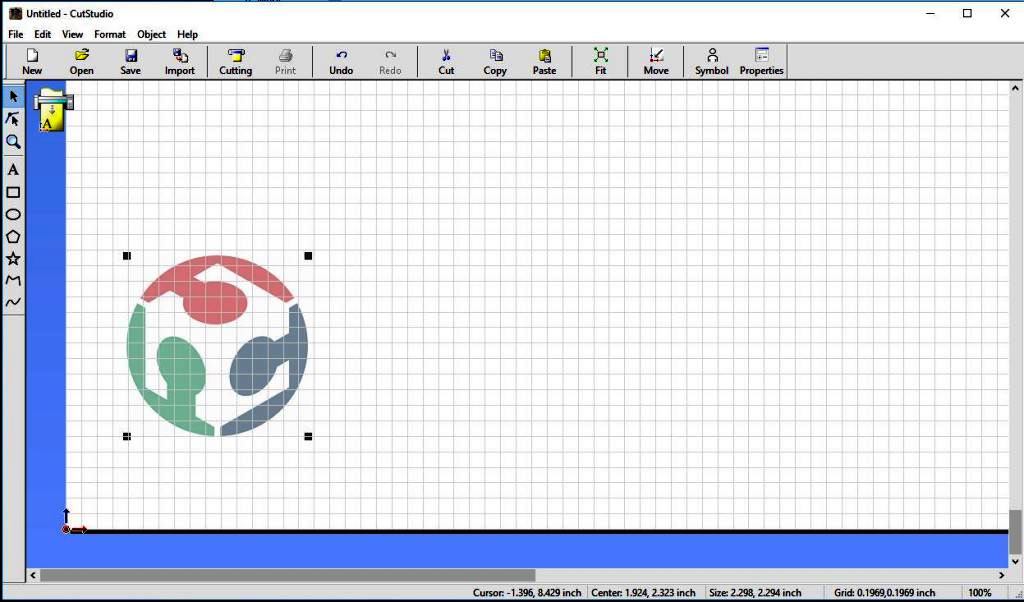This screenshot has height=602, width=1024.
Task: Open the File menu
Action: pos(16,34)
